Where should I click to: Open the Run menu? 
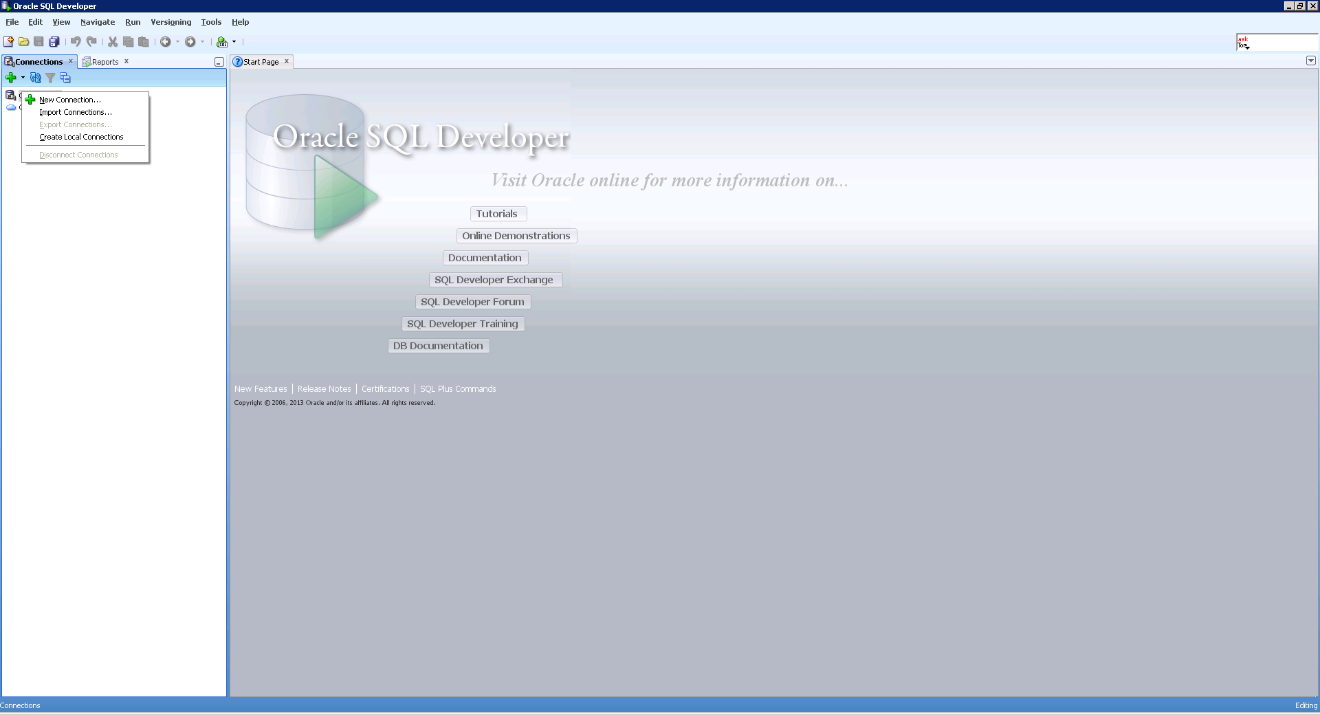[x=133, y=22]
